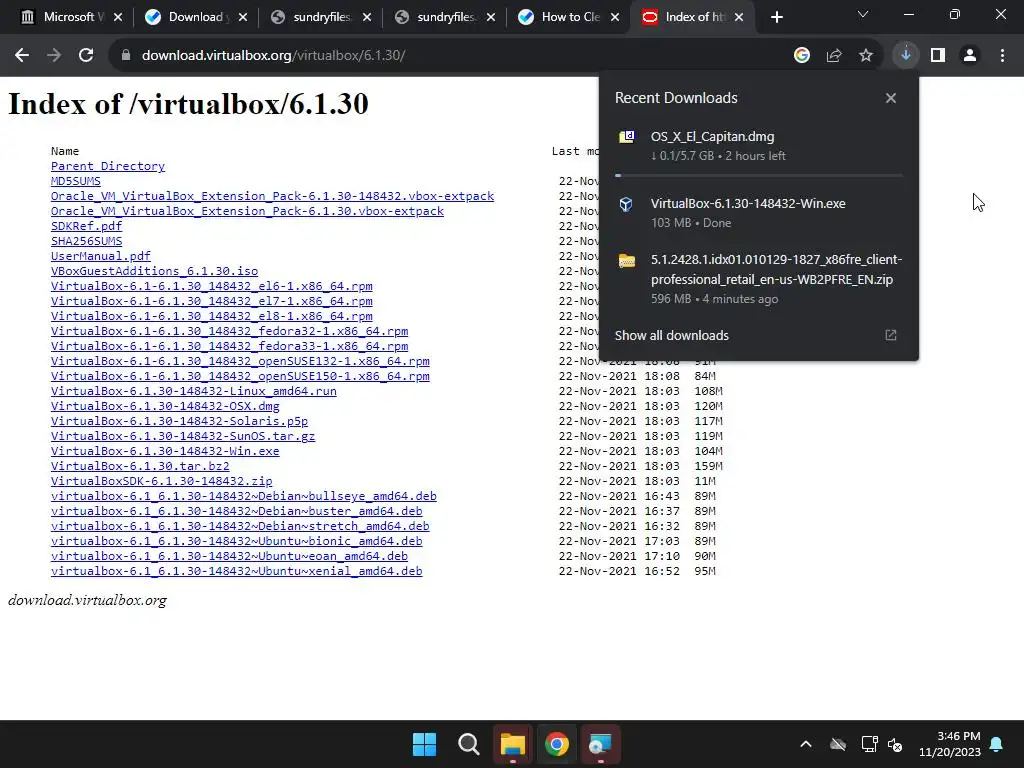Close the How to Cle tab
This screenshot has width=1024, height=768.
(x=615, y=17)
